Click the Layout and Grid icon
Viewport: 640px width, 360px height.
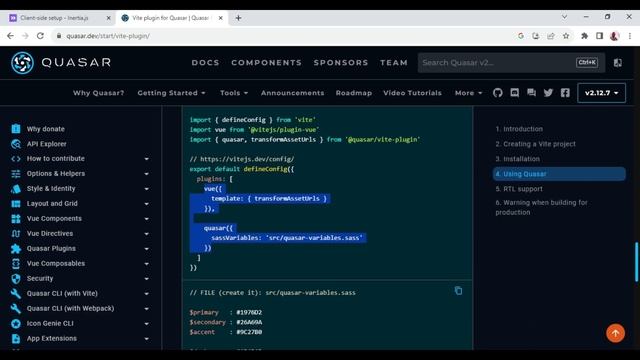(16, 204)
